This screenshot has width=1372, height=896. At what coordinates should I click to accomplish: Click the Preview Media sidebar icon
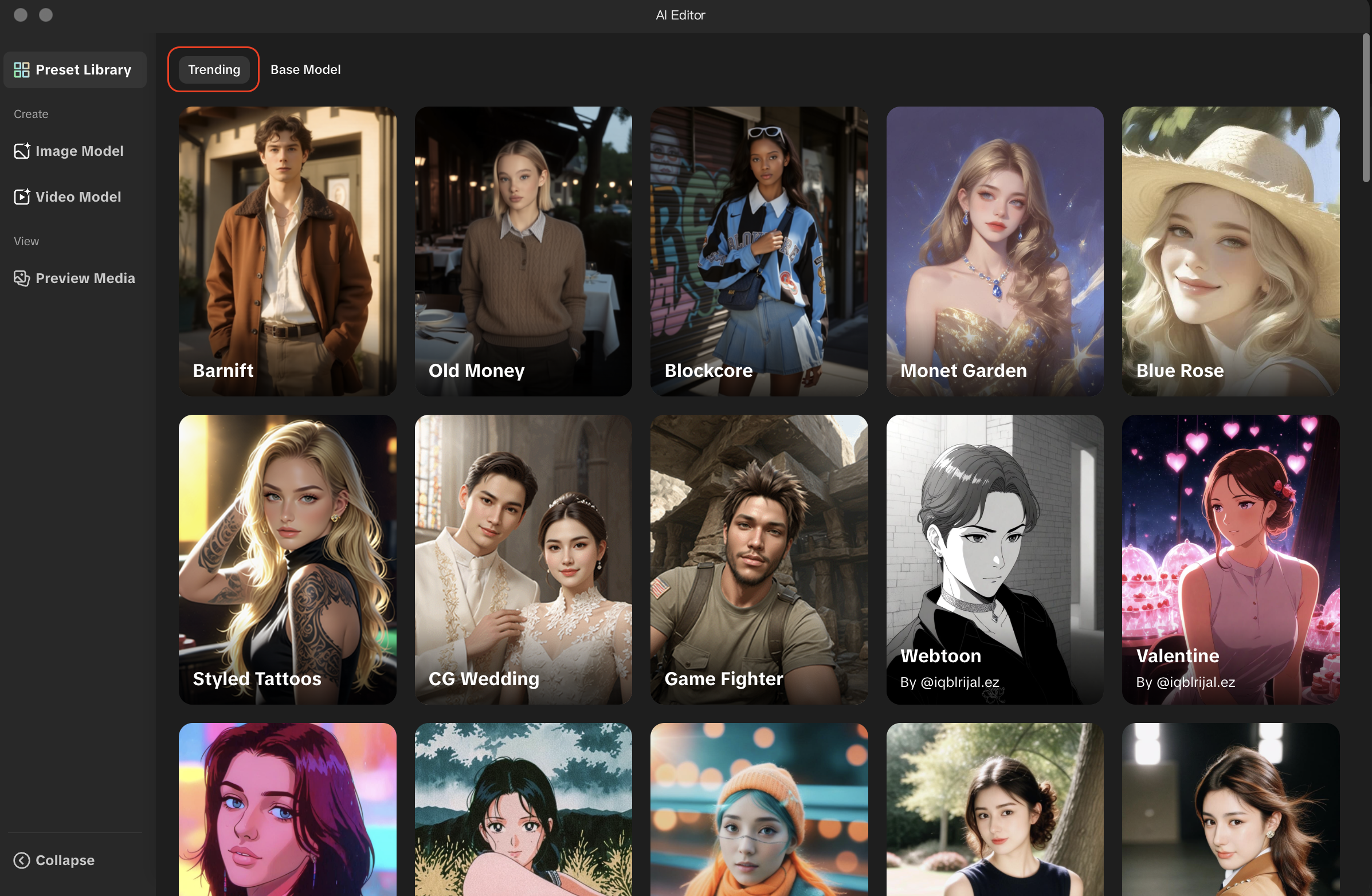[x=22, y=278]
